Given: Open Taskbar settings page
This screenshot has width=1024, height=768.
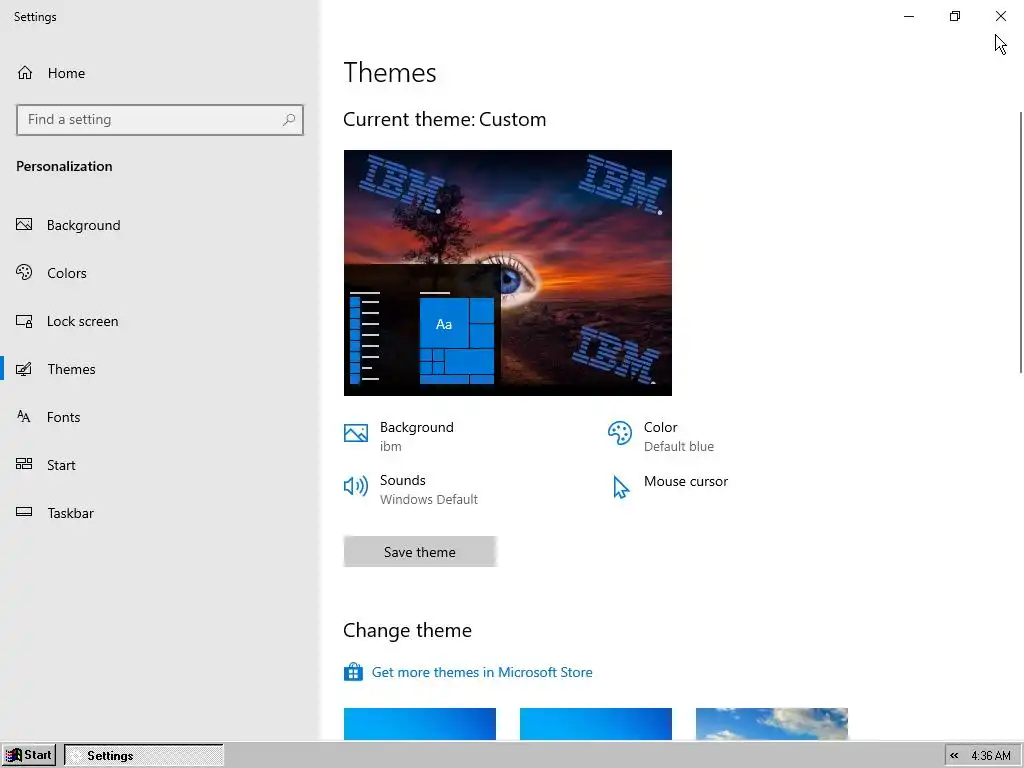Looking at the screenshot, I should pos(159,513).
